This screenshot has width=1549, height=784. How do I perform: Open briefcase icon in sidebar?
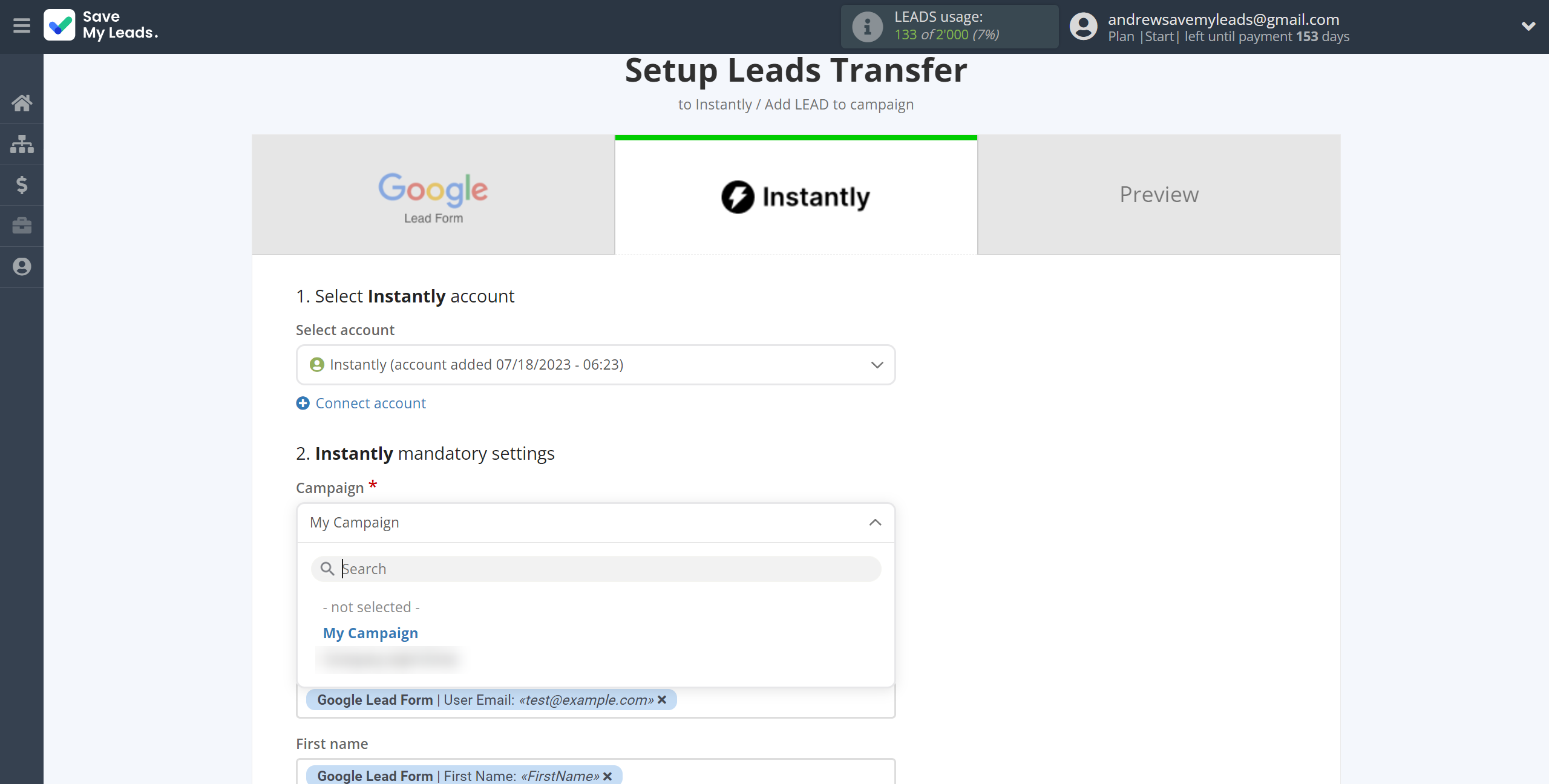(x=22, y=226)
